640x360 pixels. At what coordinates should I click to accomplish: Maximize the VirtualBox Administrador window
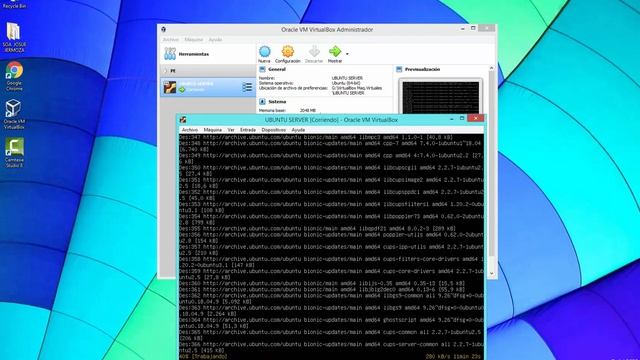[473, 28]
